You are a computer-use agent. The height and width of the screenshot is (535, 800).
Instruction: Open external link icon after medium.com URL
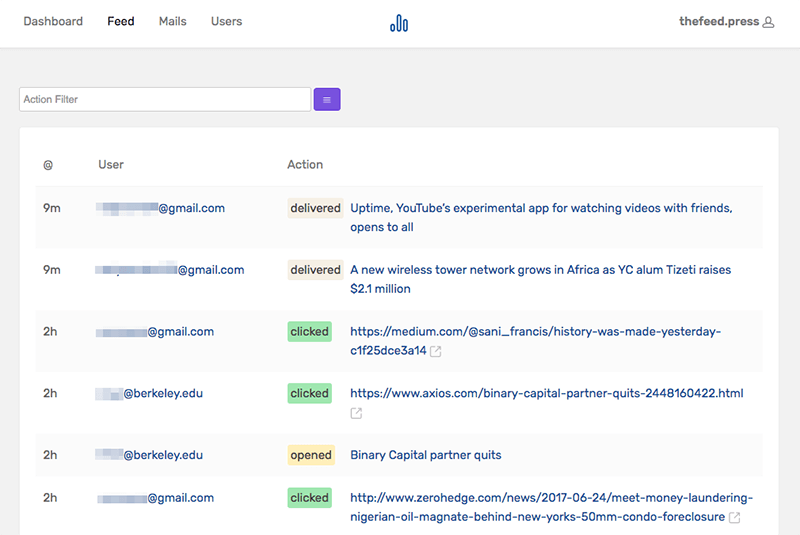pyautogui.click(x=436, y=351)
